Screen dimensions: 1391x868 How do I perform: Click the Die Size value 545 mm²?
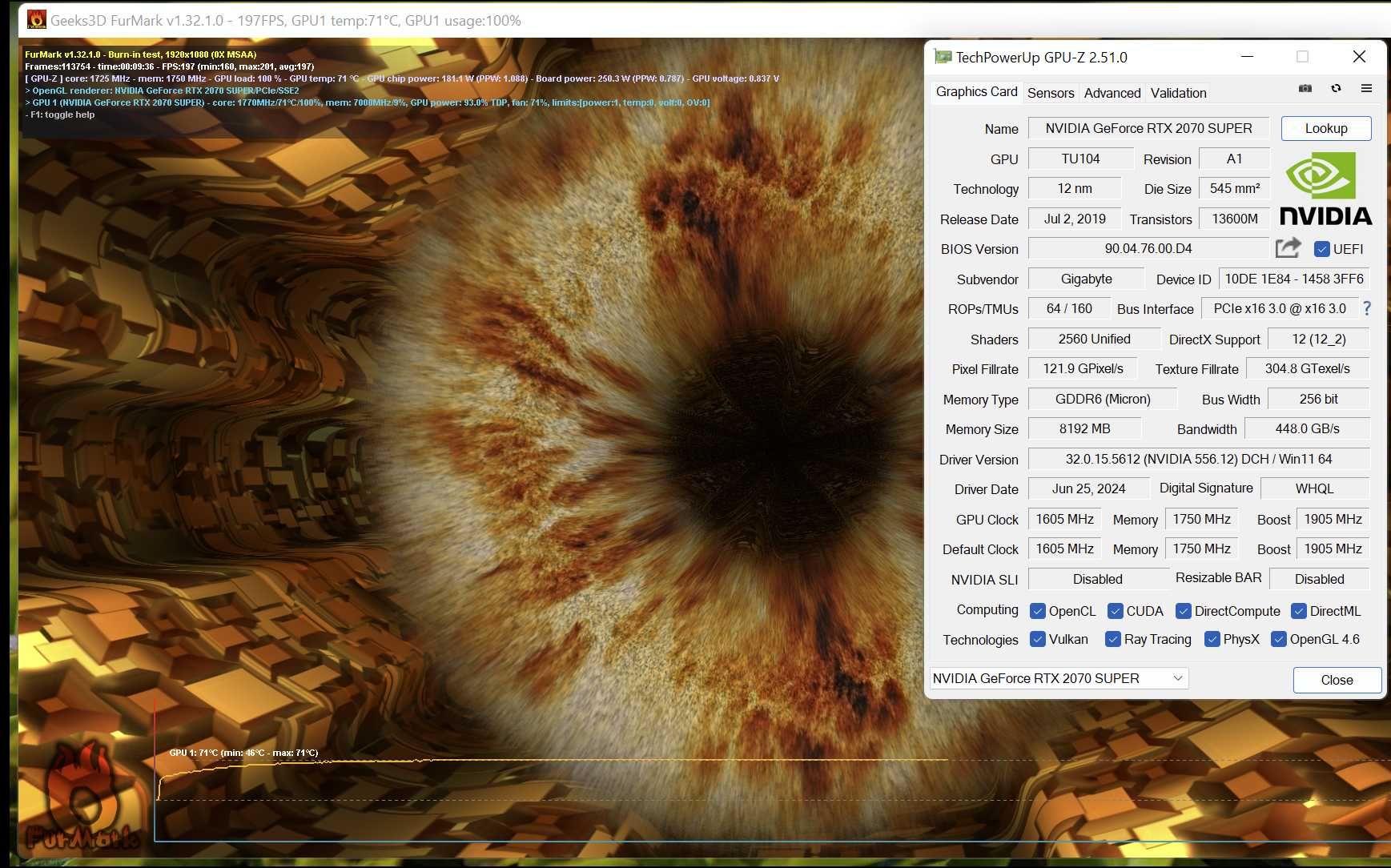click(x=1234, y=188)
